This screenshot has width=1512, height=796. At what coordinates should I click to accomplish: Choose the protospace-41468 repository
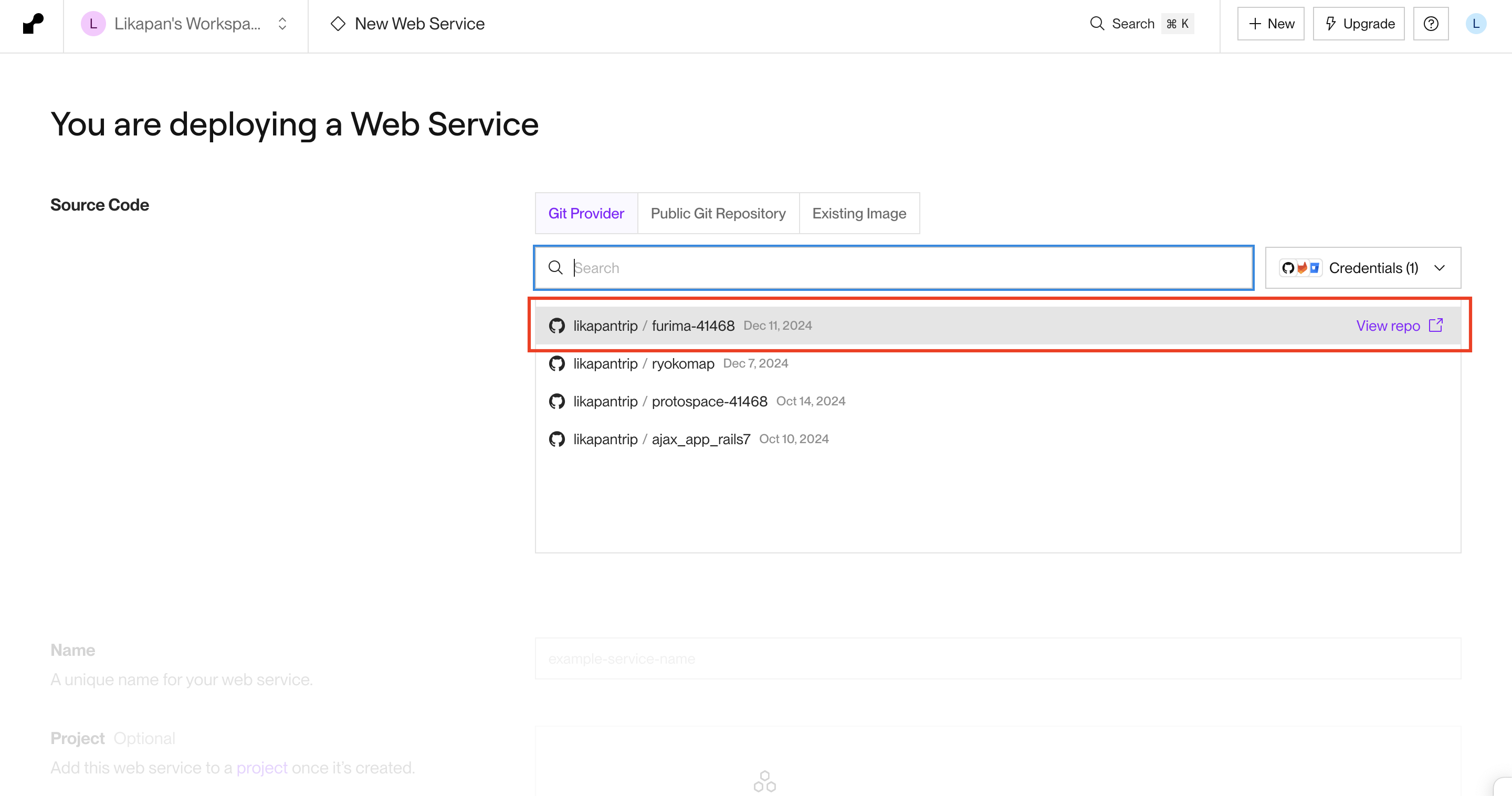(x=709, y=402)
